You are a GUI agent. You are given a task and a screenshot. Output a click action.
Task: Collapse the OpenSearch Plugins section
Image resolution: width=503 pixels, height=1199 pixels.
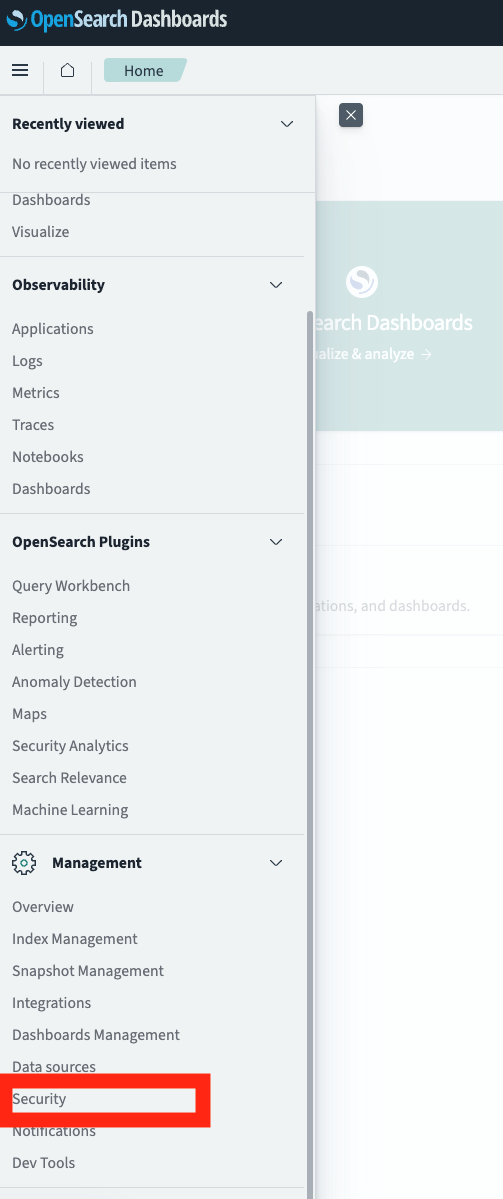click(x=276, y=541)
